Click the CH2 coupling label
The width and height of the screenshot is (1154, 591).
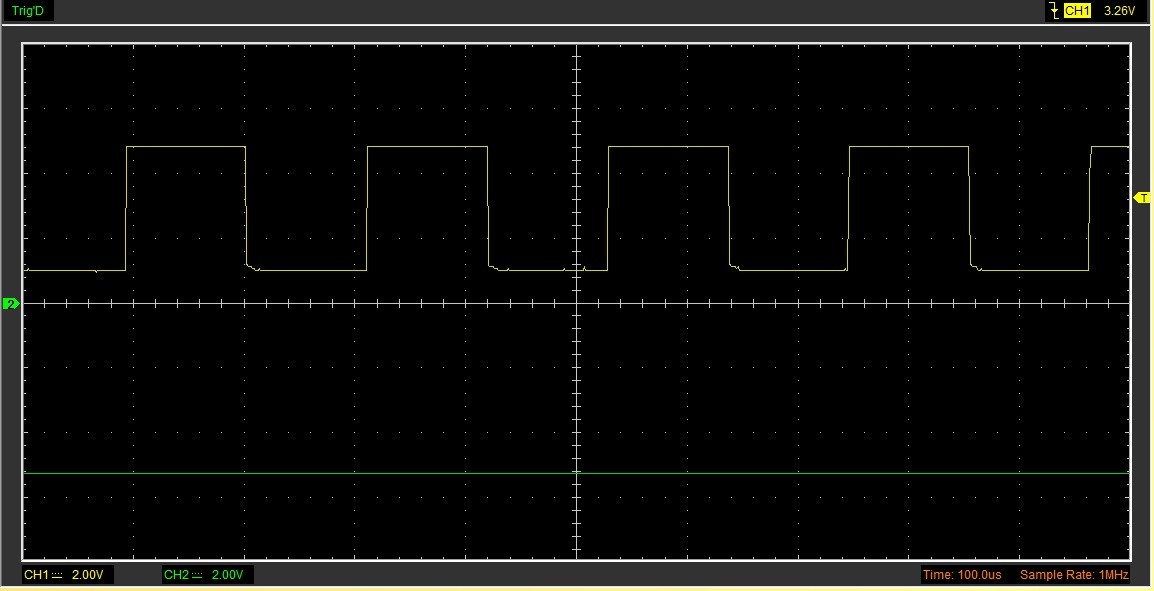[183, 575]
